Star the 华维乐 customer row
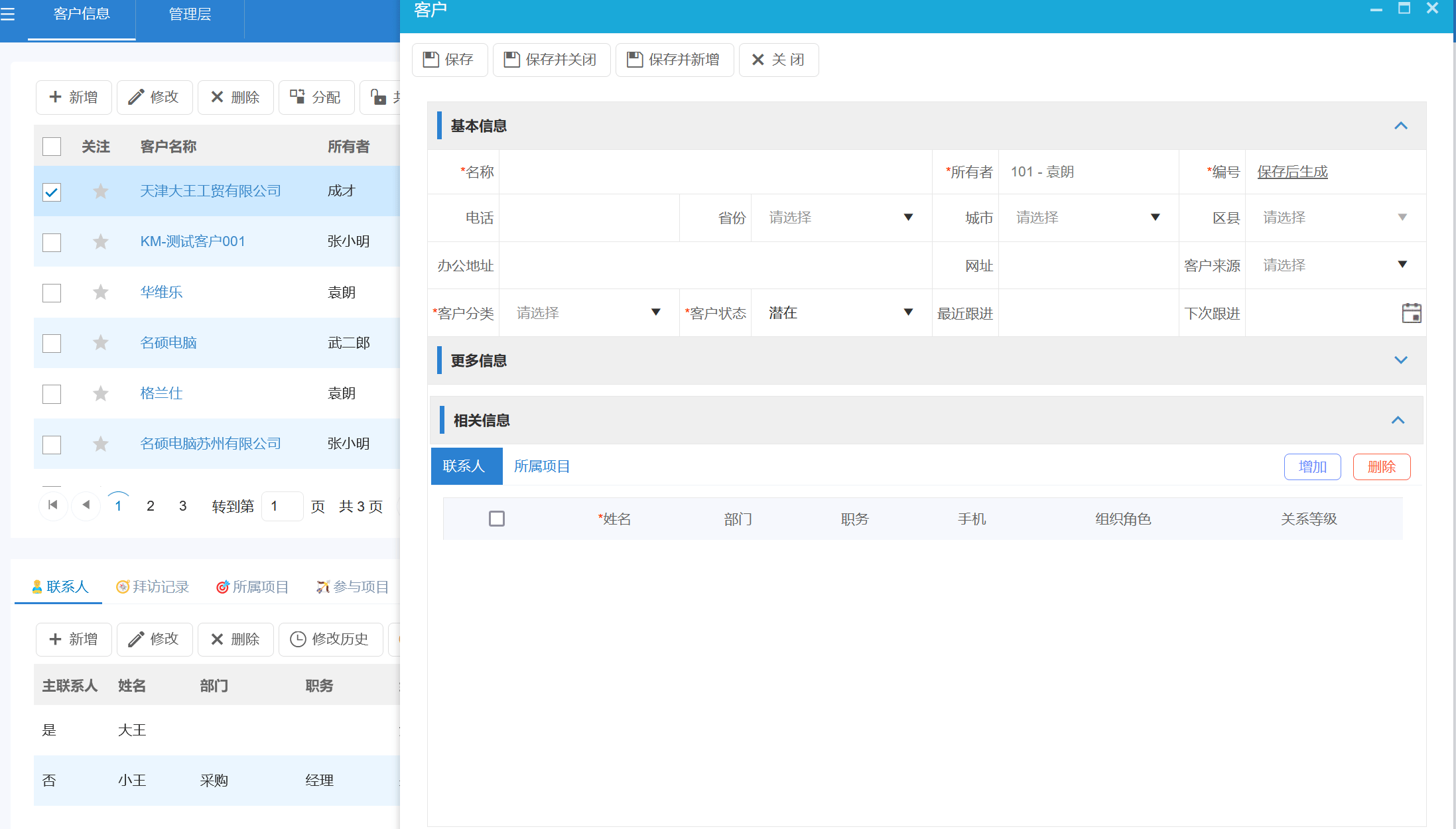 pyautogui.click(x=101, y=292)
